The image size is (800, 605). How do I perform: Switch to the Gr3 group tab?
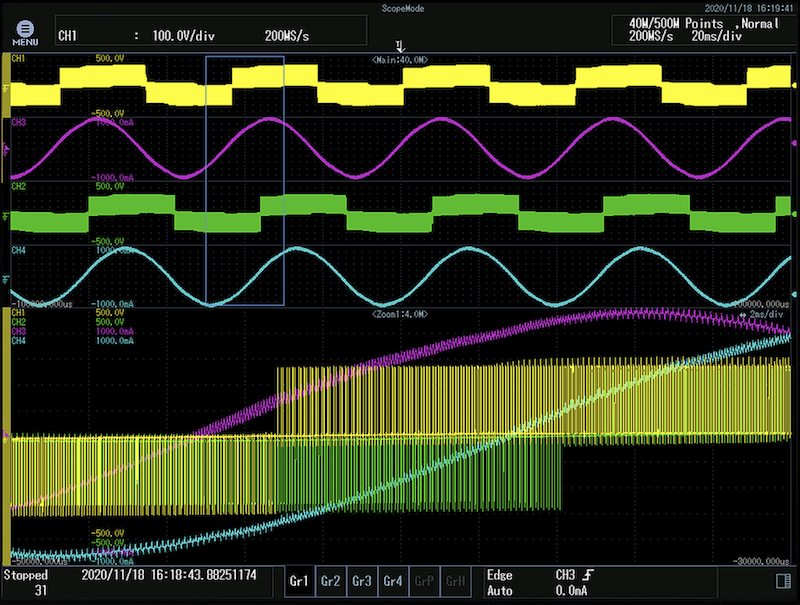pyautogui.click(x=362, y=581)
